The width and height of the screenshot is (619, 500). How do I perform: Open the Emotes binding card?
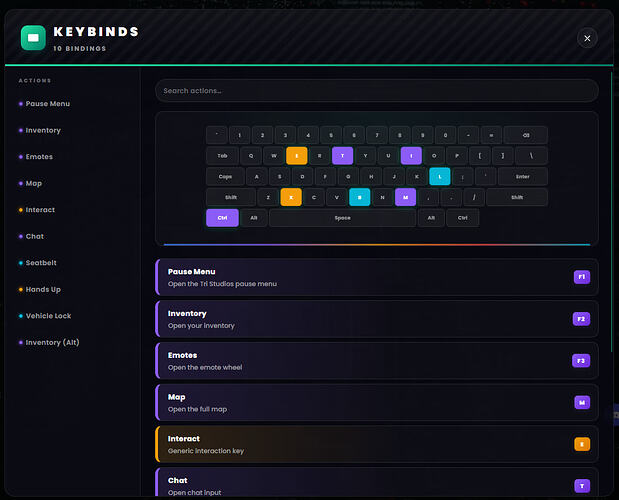click(x=377, y=361)
